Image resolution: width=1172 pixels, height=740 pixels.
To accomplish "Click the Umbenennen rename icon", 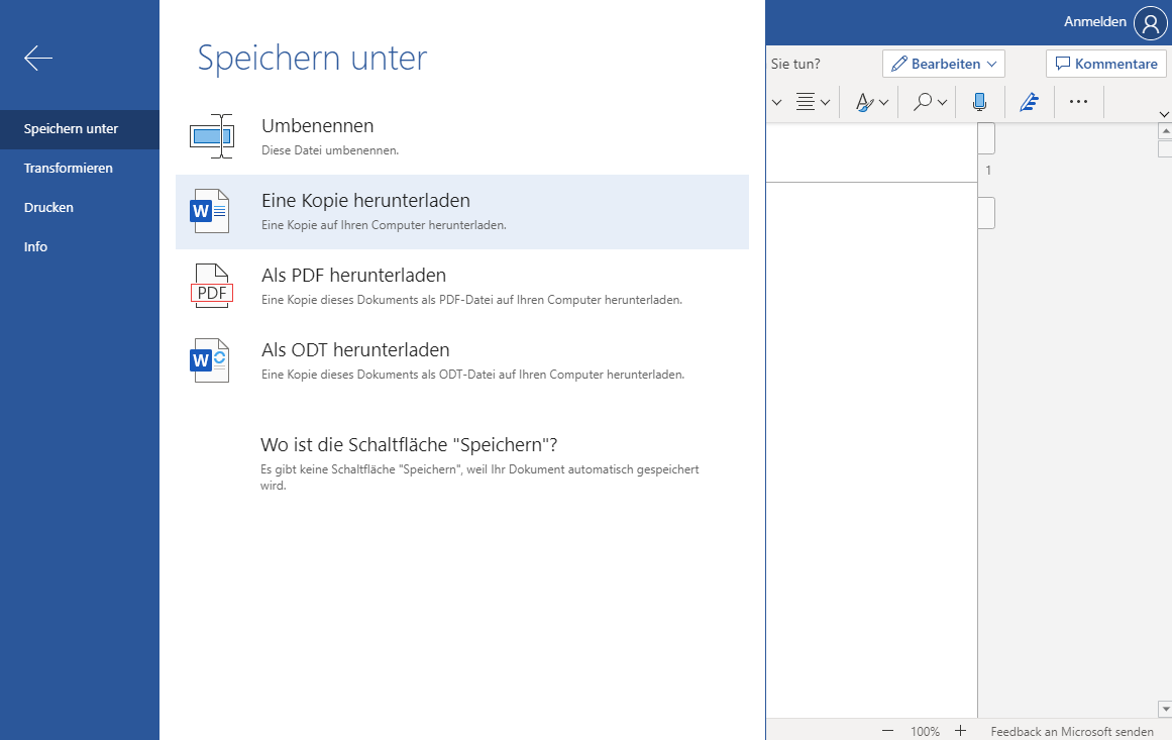I will (x=212, y=136).
